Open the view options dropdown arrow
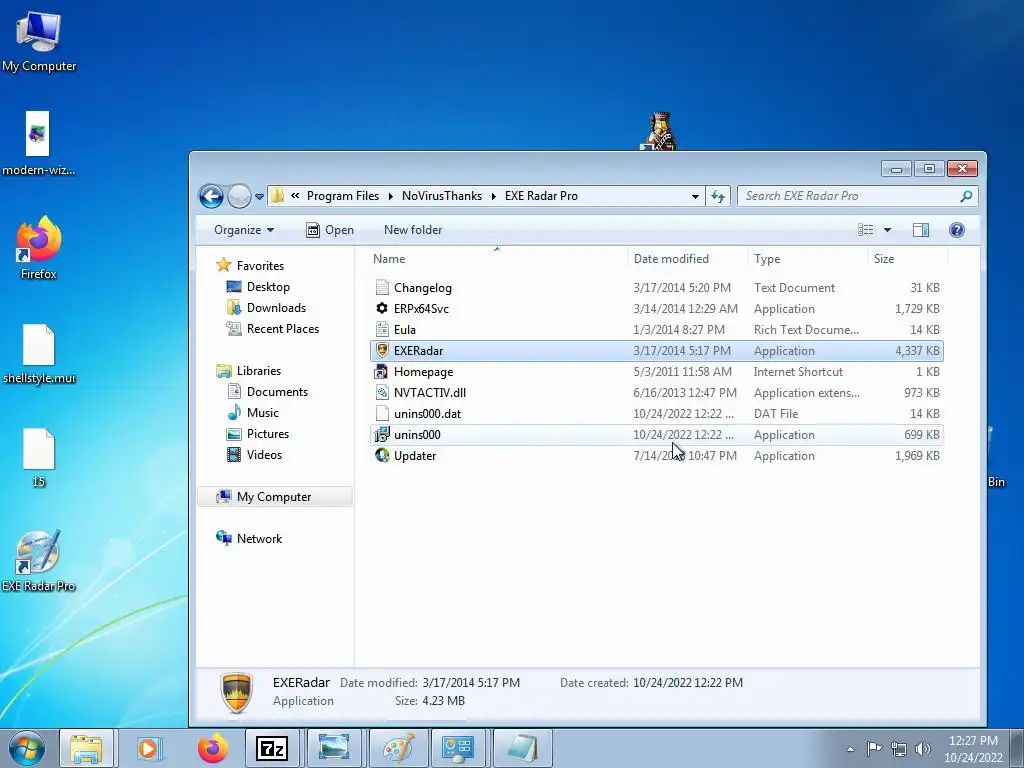 click(888, 230)
